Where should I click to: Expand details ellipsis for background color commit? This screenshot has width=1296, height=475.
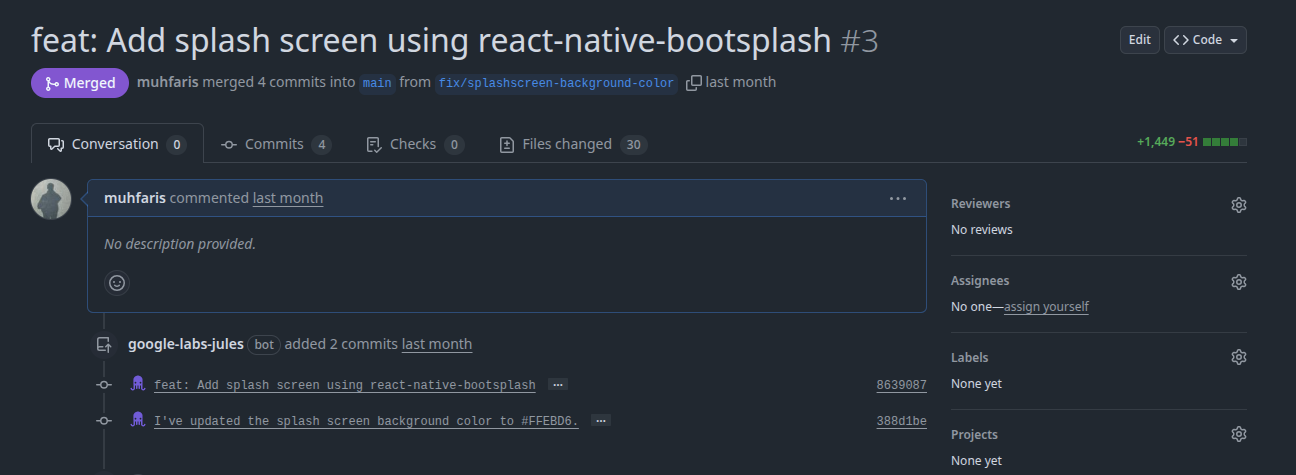[601, 421]
